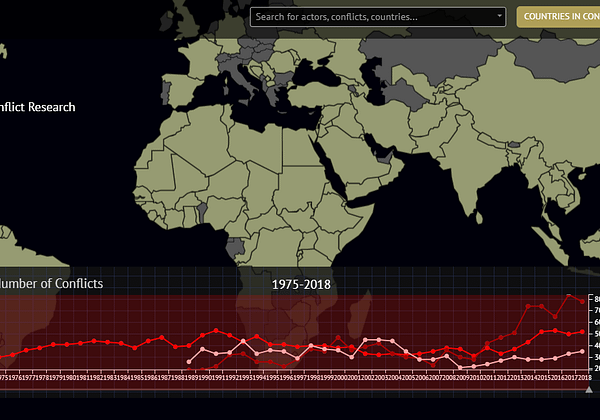Select the last white line data point
600x420 pixels.
point(582,351)
